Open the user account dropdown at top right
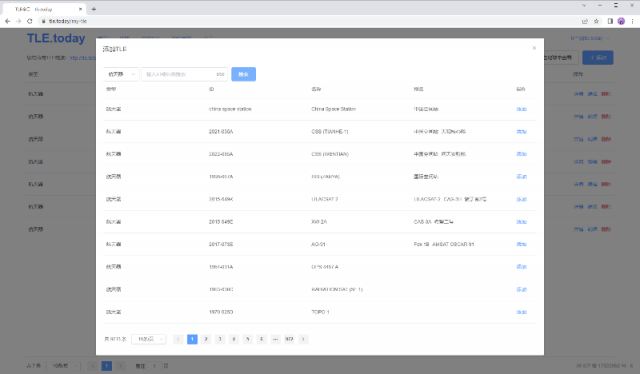This screenshot has width=640, height=374. click(x=590, y=38)
